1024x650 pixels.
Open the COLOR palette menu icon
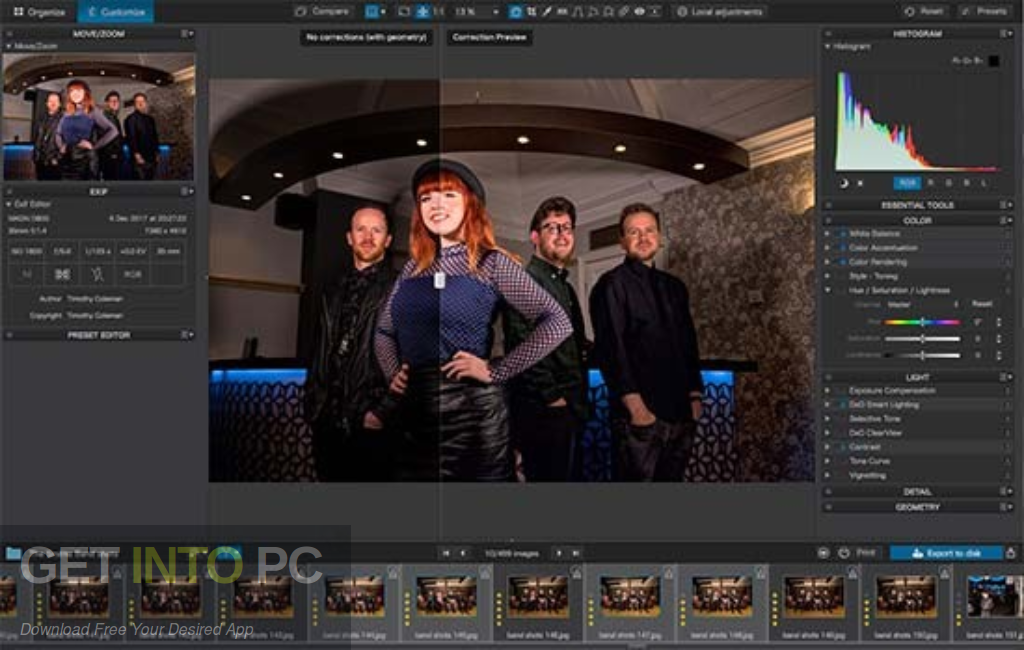(1006, 221)
